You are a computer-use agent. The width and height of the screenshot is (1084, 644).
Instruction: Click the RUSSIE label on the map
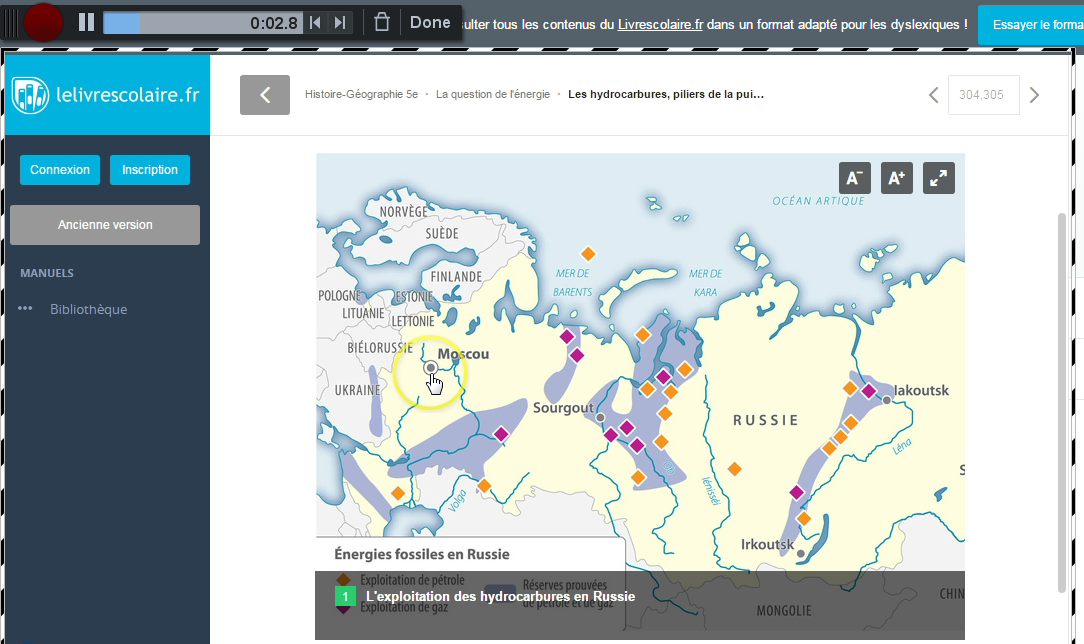click(765, 420)
